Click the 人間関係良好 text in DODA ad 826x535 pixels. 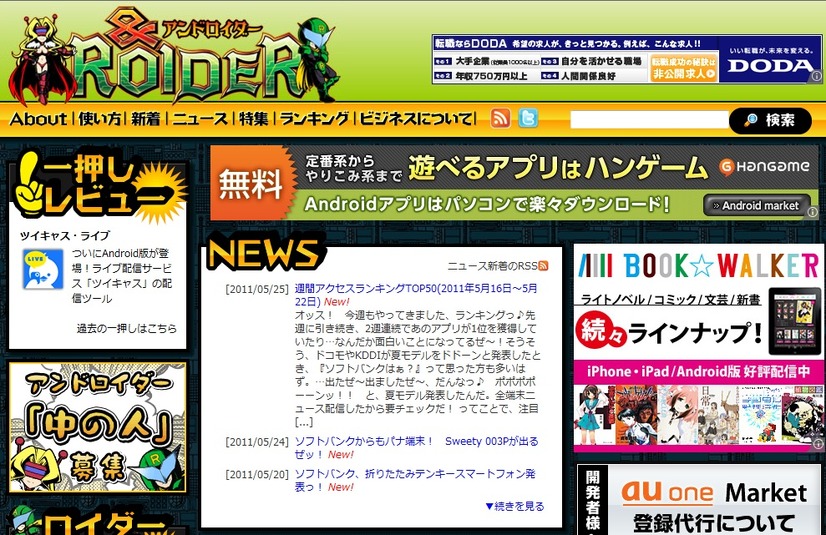(x=588, y=76)
